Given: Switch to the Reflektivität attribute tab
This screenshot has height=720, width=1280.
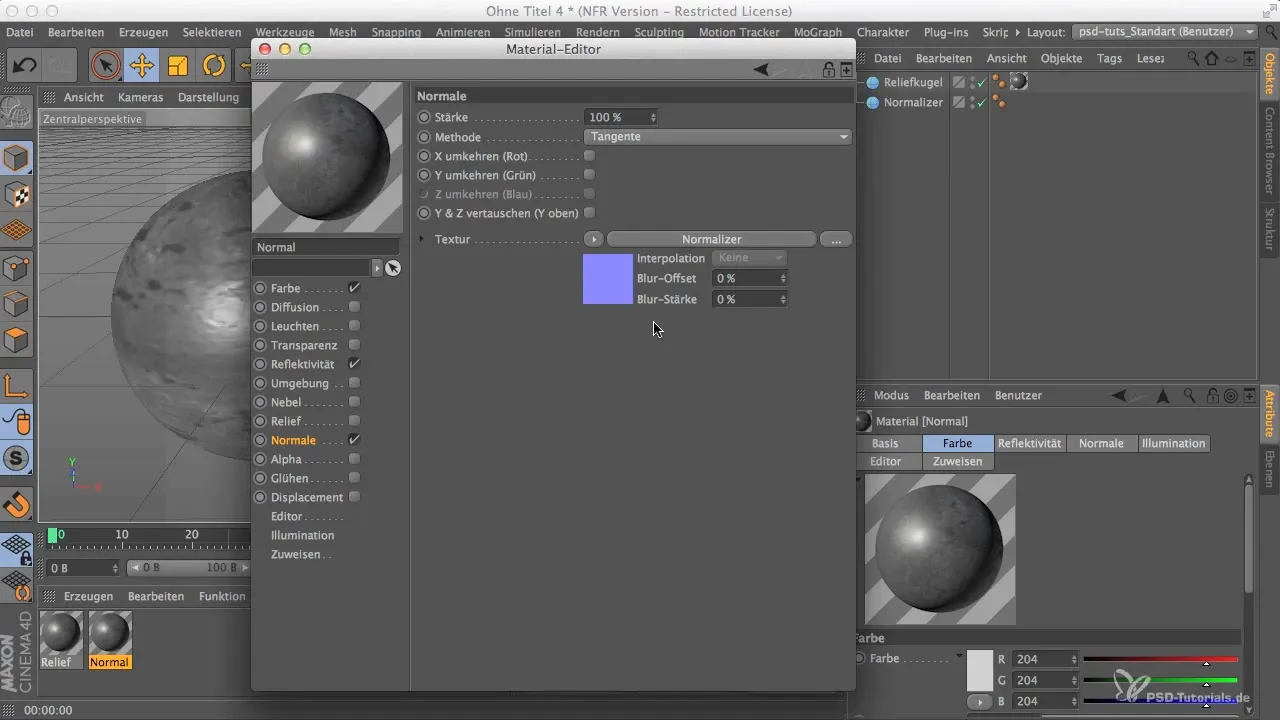Looking at the screenshot, I should pos(1030,443).
